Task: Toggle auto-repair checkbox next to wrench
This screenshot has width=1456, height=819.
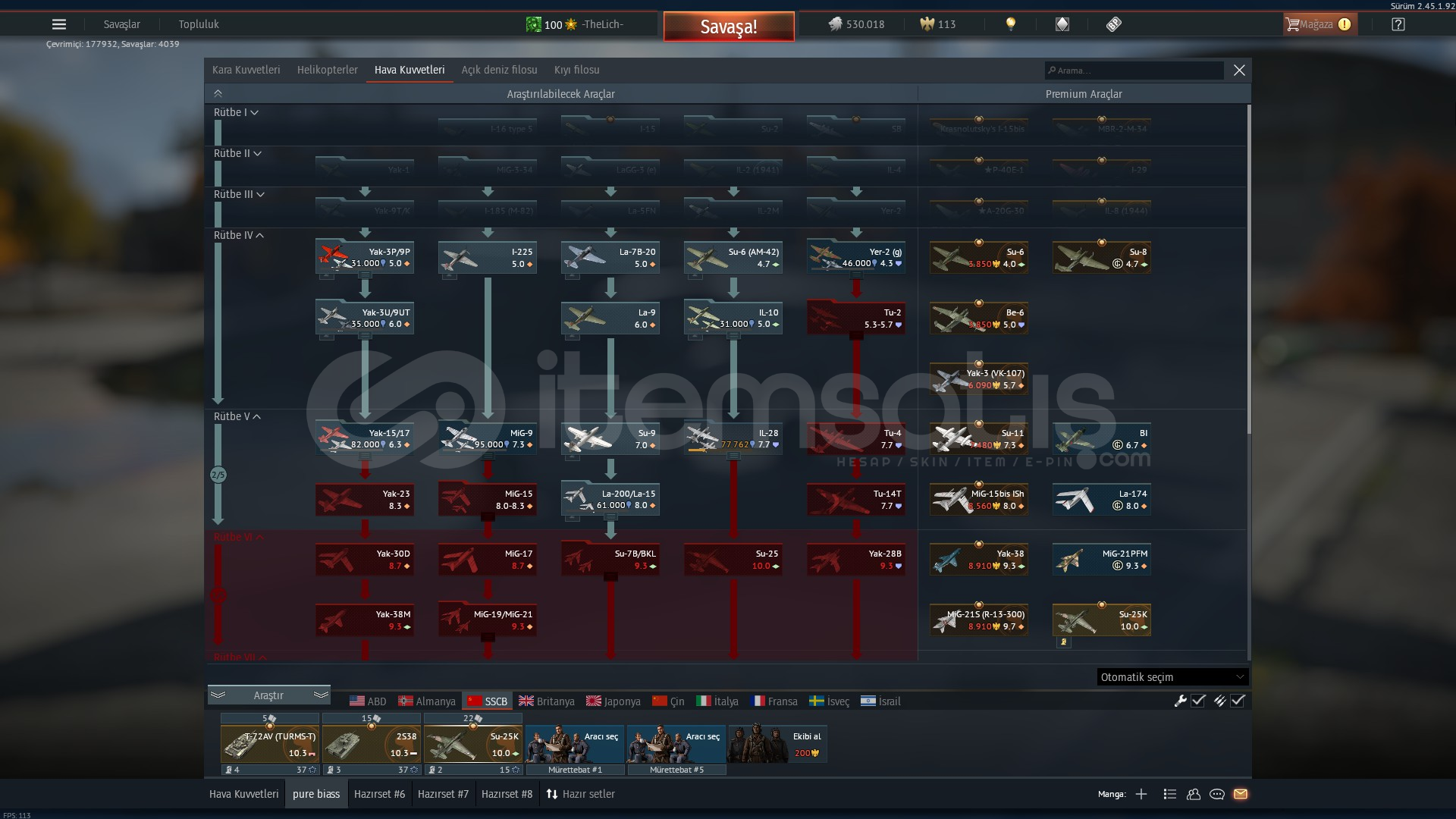Action: coord(1199,701)
